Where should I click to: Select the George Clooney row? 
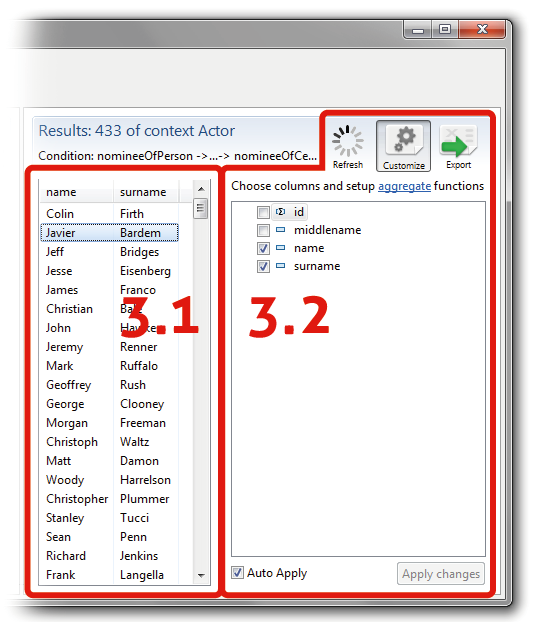(x=109, y=404)
